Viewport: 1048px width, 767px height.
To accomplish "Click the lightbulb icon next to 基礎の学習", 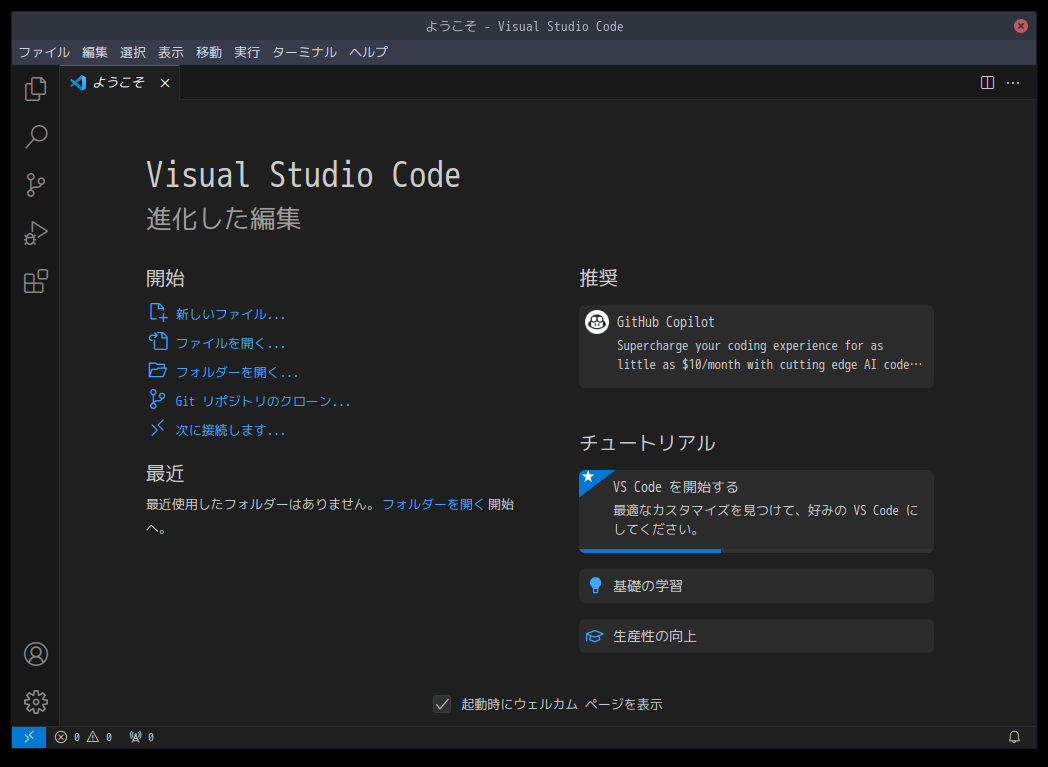I will (595, 586).
